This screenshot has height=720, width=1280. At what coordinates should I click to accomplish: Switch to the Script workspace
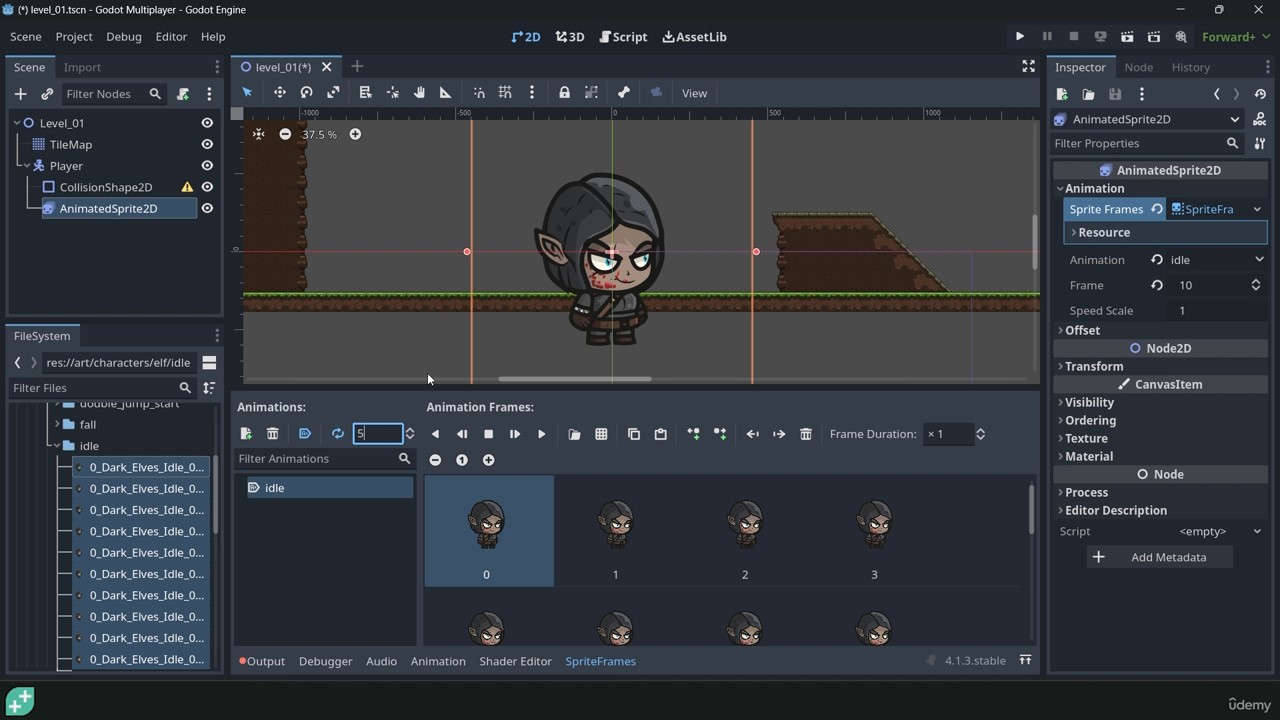point(623,37)
